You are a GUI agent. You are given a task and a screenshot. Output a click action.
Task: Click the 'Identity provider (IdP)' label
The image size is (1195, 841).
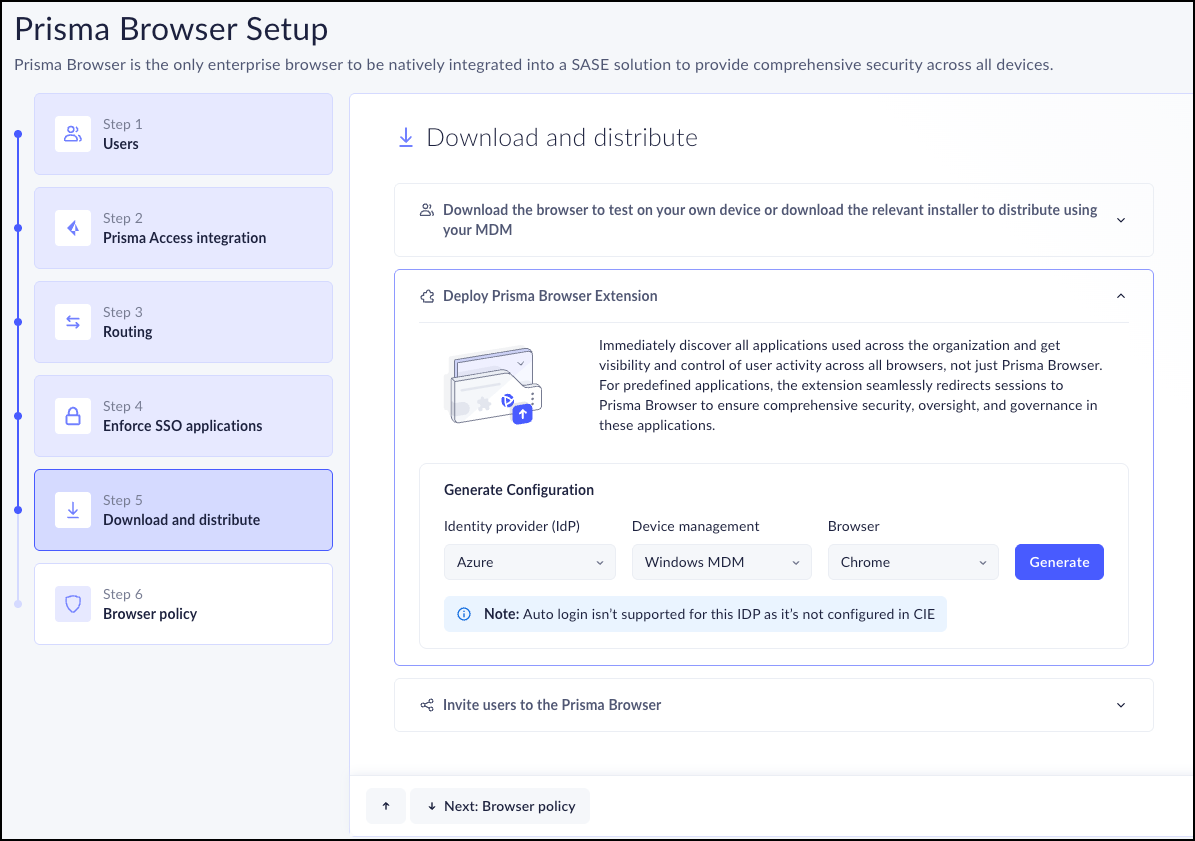coord(512,526)
